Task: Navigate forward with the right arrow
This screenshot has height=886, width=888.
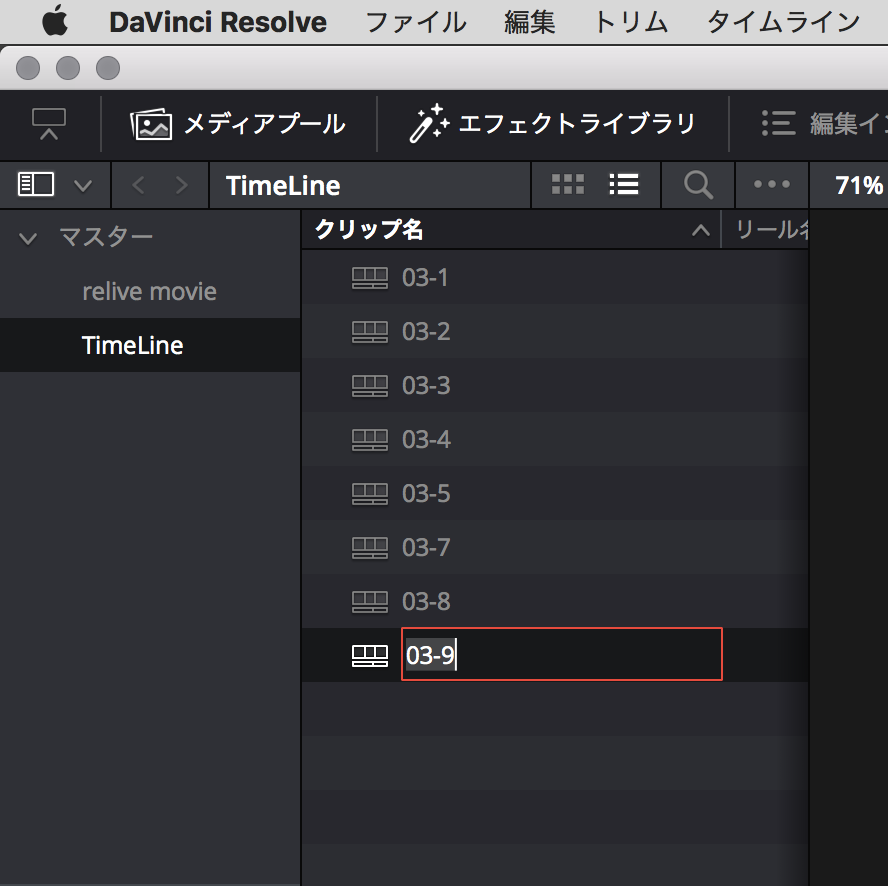Action: tap(181, 185)
